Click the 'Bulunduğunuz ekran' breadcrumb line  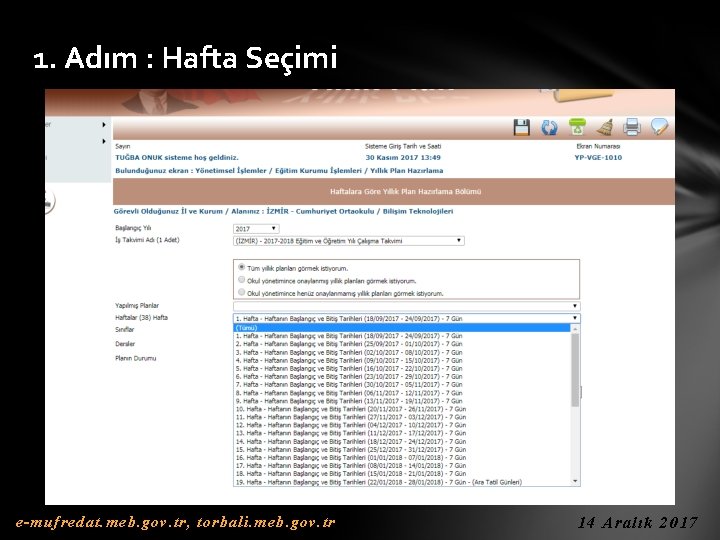pyautogui.click(x=279, y=171)
